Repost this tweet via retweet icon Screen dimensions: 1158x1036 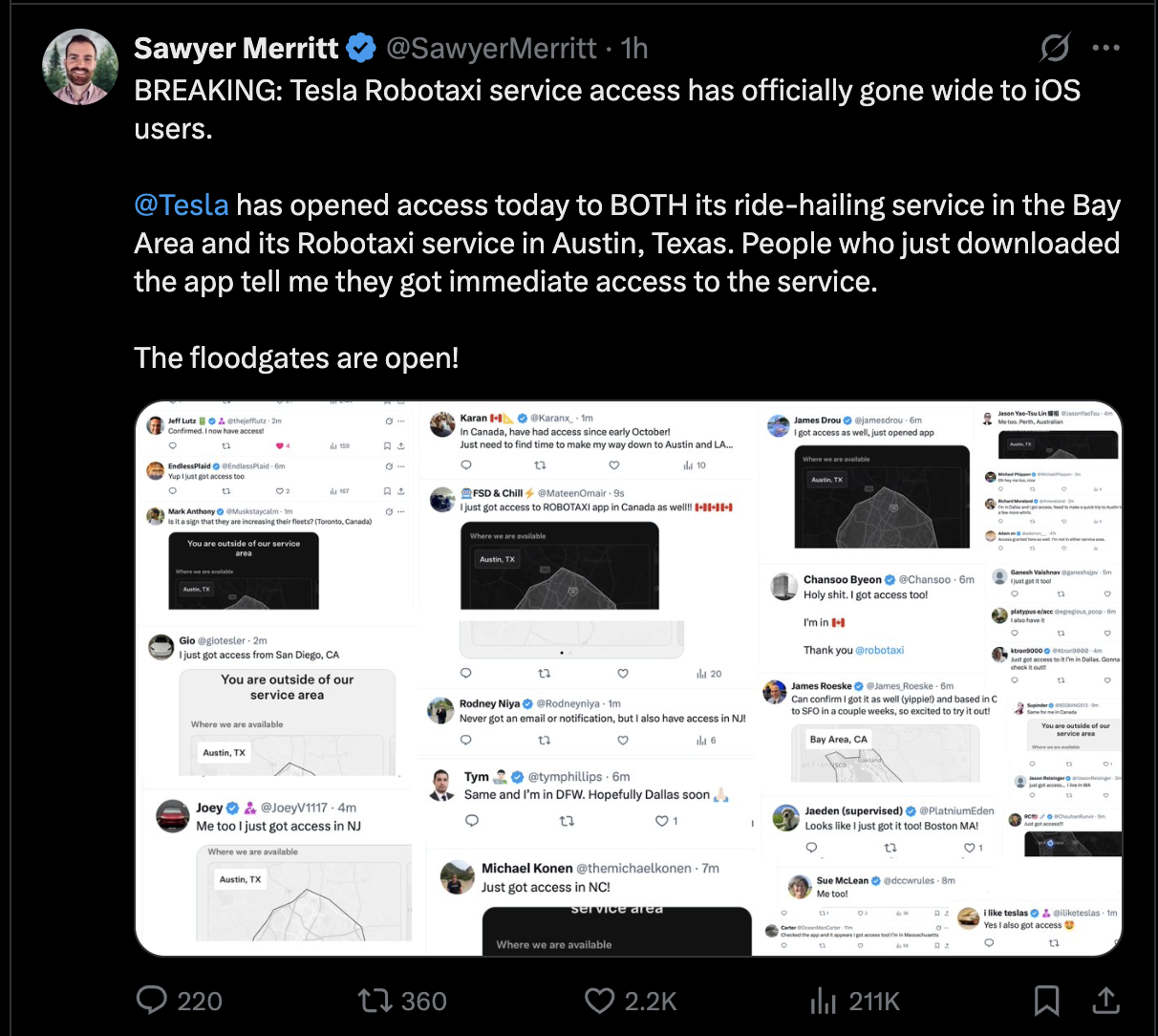click(x=374, y=1001)
